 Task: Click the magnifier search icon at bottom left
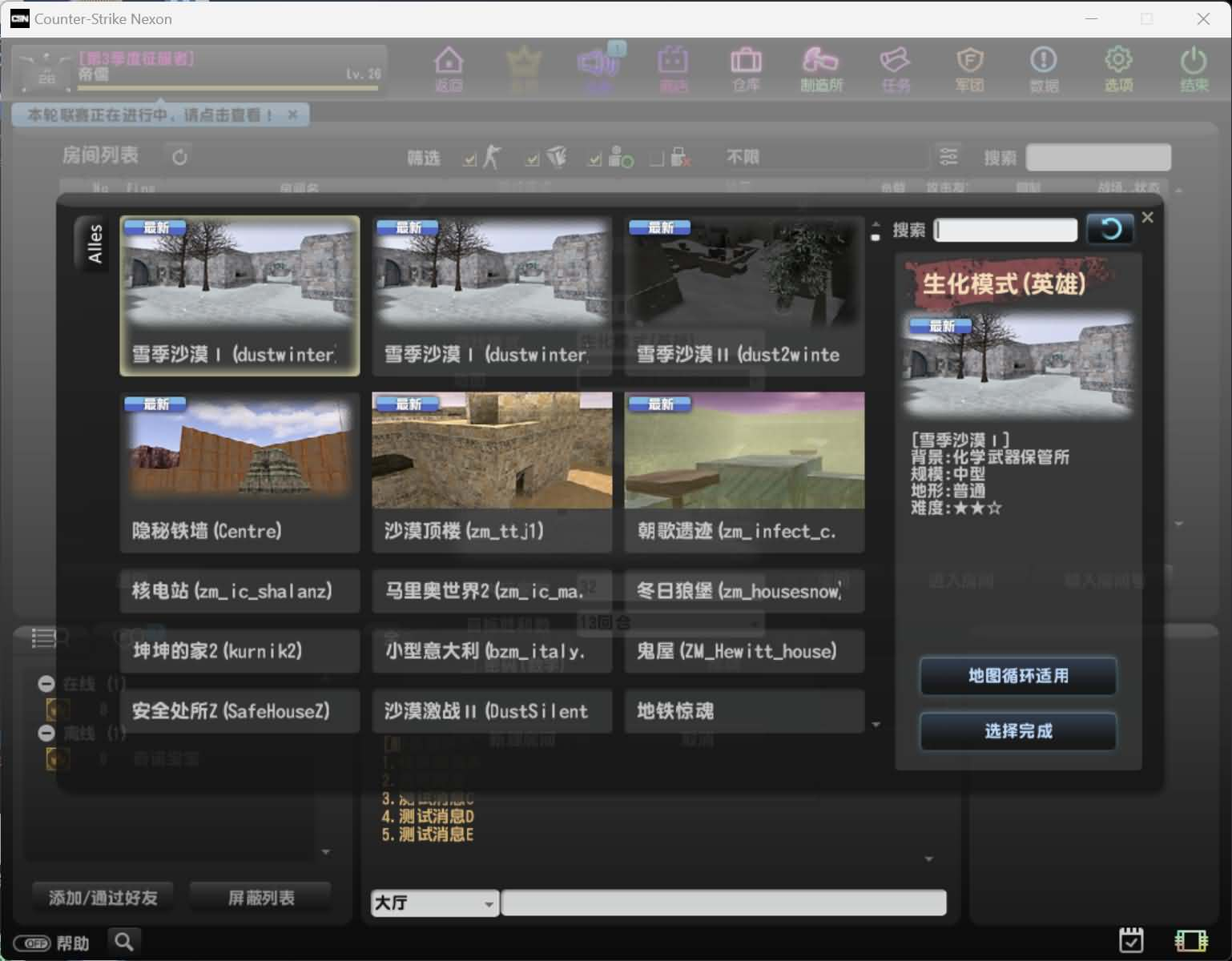(x=124, y=942)
